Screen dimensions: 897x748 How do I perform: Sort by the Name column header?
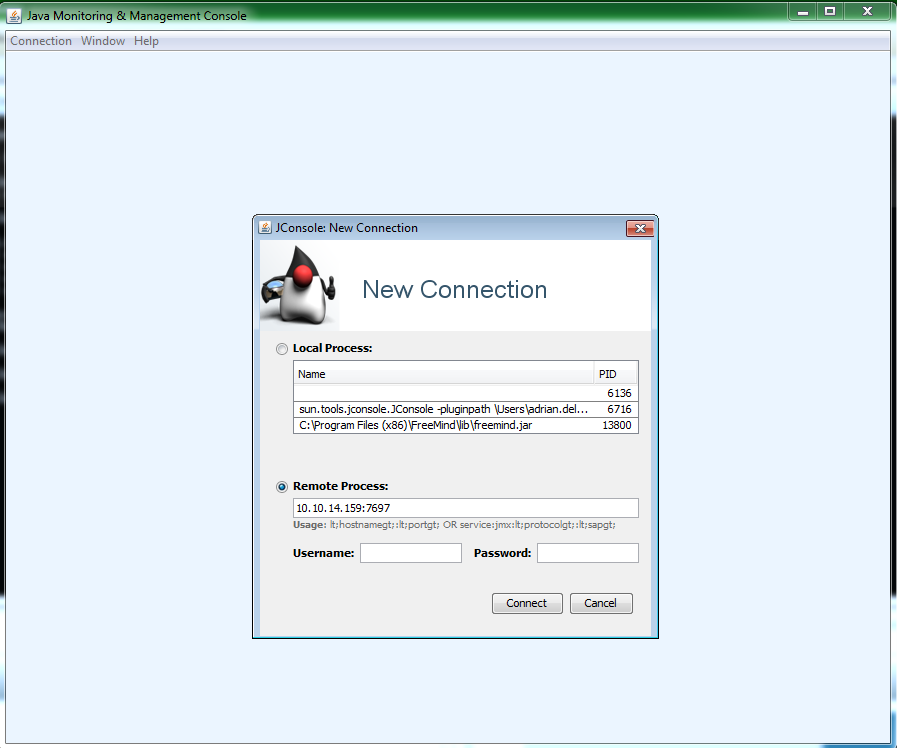tap(444, 374)
